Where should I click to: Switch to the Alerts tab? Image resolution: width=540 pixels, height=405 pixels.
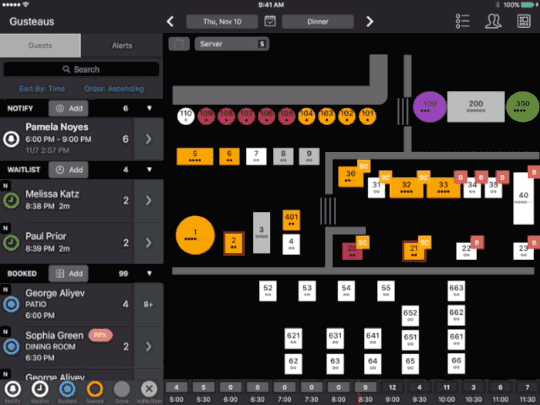(x=122, y=45)
